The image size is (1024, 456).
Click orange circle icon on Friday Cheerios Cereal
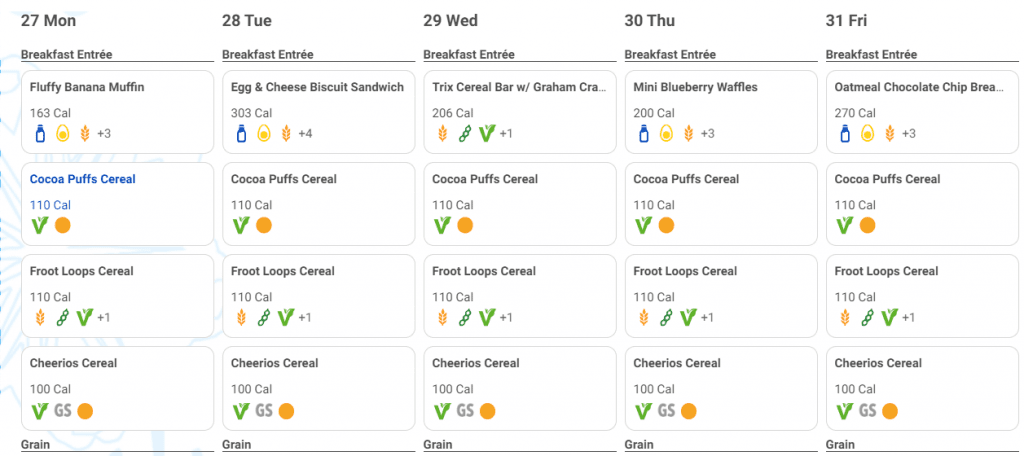pos(889,411)
